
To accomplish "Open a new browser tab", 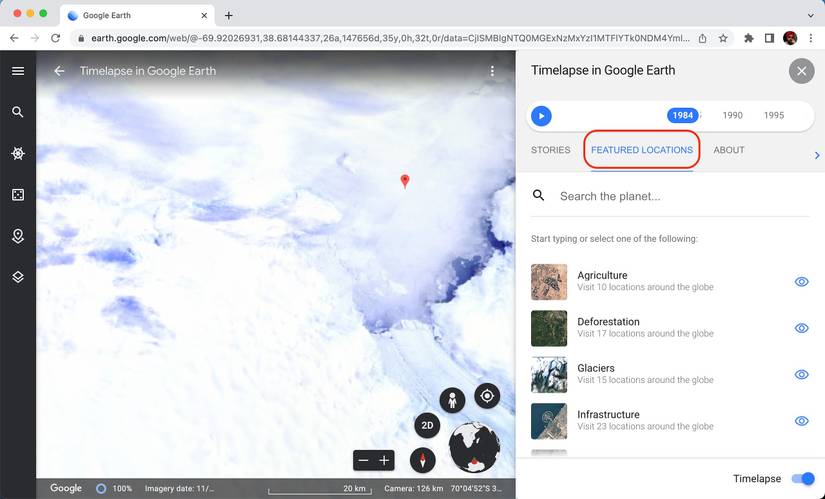I will (228, 15).
